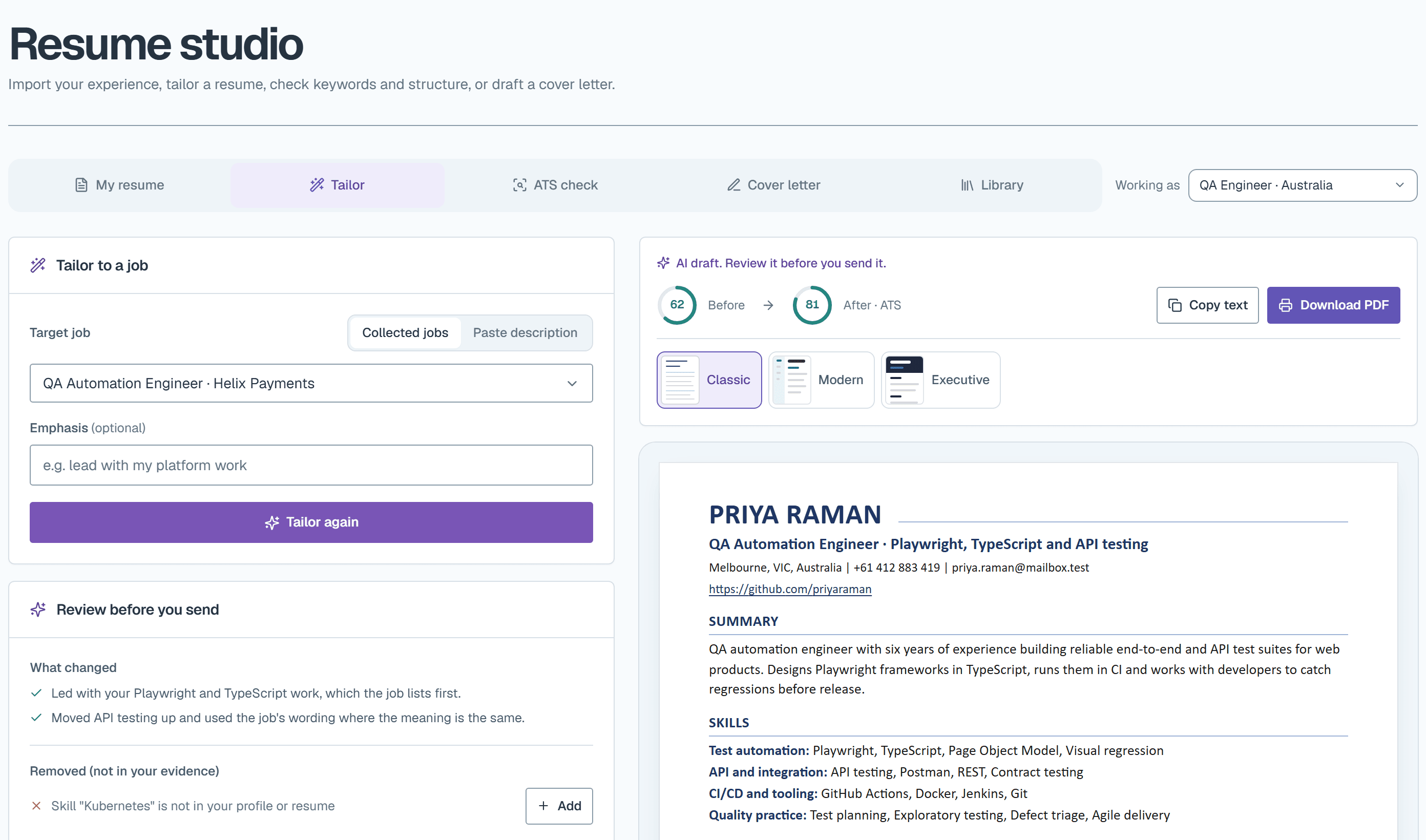Viewport: 1426px width, 840px height.
Task: Click the scan icon beside ATS check
Action: click(x=519, y=185)
